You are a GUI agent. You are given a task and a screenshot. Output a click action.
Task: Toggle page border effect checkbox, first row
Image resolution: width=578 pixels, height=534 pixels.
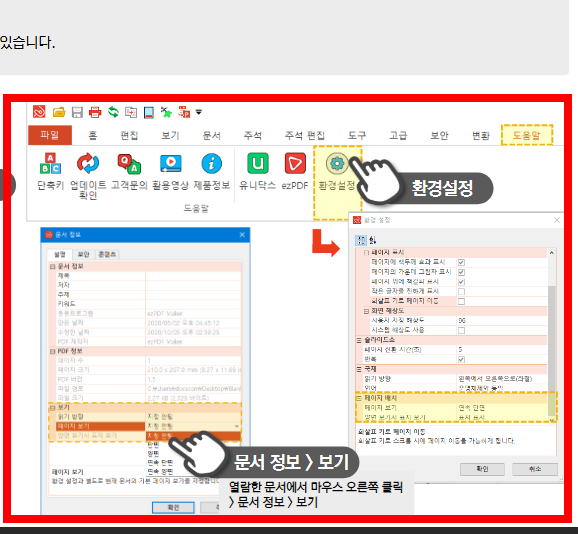[x=461, y=262]
